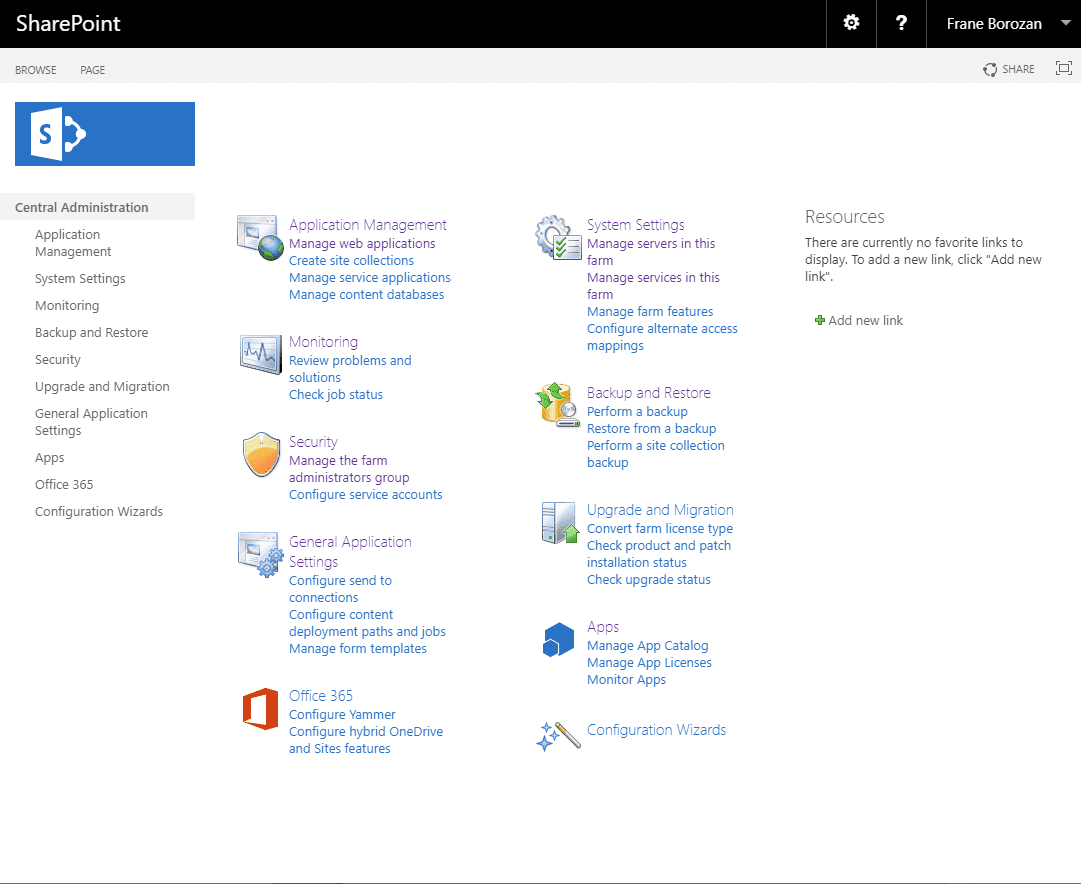Open Upgrade and Migration in left navigation
1081x884 pixels.
pyautogui.click(x=102, y=386)
